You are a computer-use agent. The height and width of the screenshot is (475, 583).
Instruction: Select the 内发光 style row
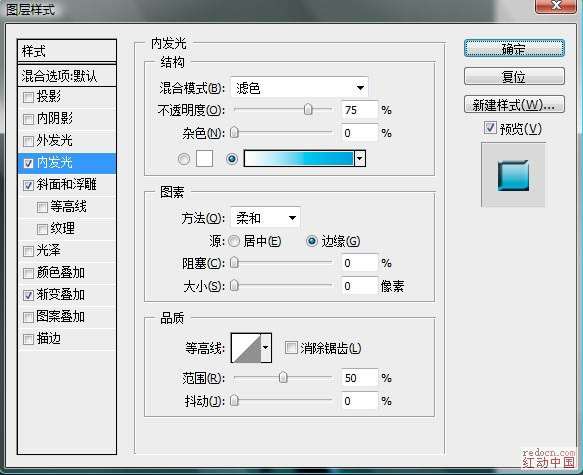(x=67, y=163)
